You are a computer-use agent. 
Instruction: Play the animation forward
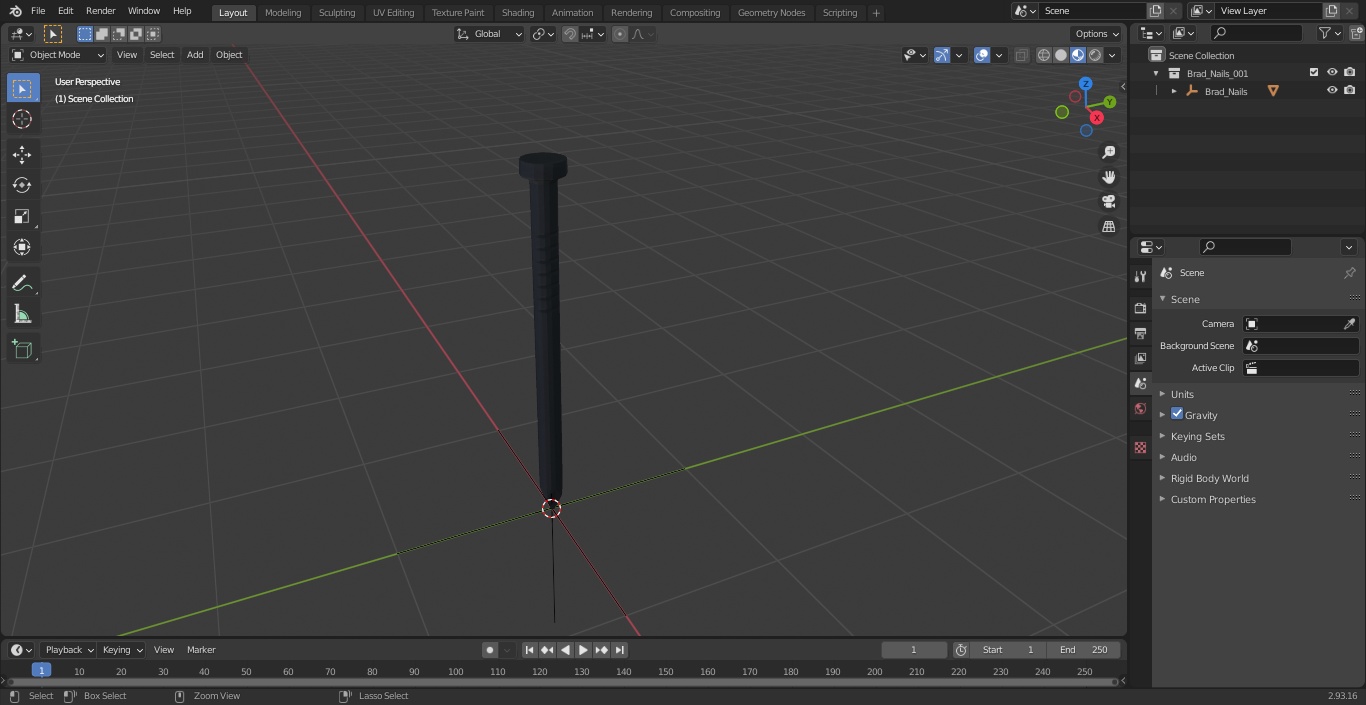click(583, 650)
